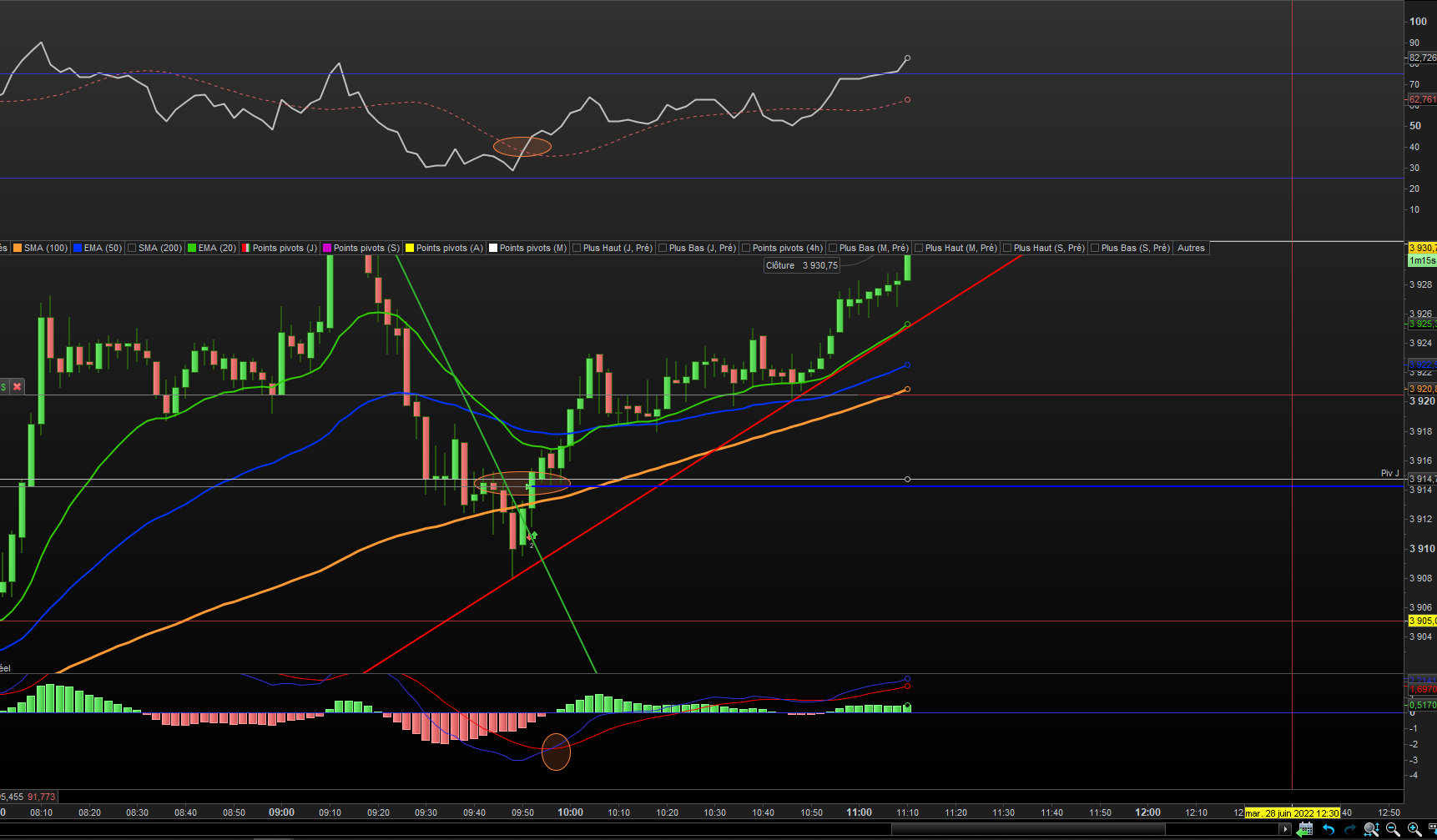
Task: Enable Plus Bas (M, Pré) line
Action: [869, 248]
